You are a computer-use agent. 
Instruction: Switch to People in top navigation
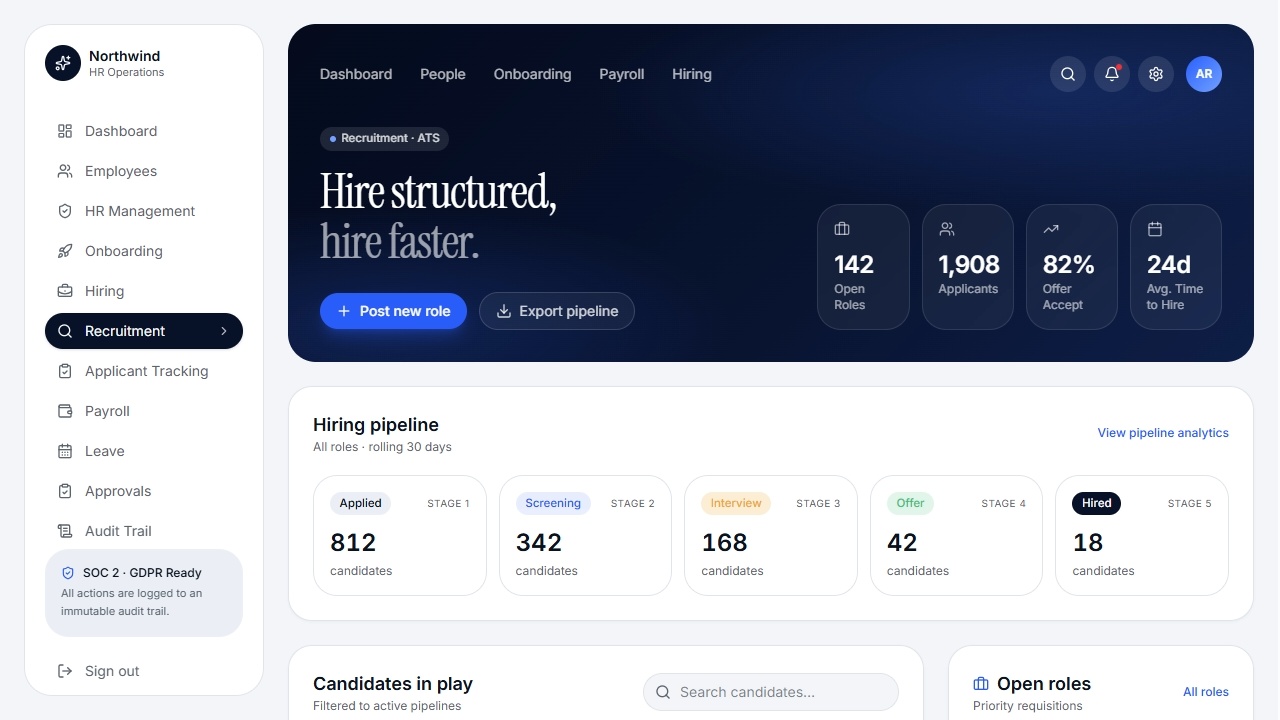pos(443,74)
